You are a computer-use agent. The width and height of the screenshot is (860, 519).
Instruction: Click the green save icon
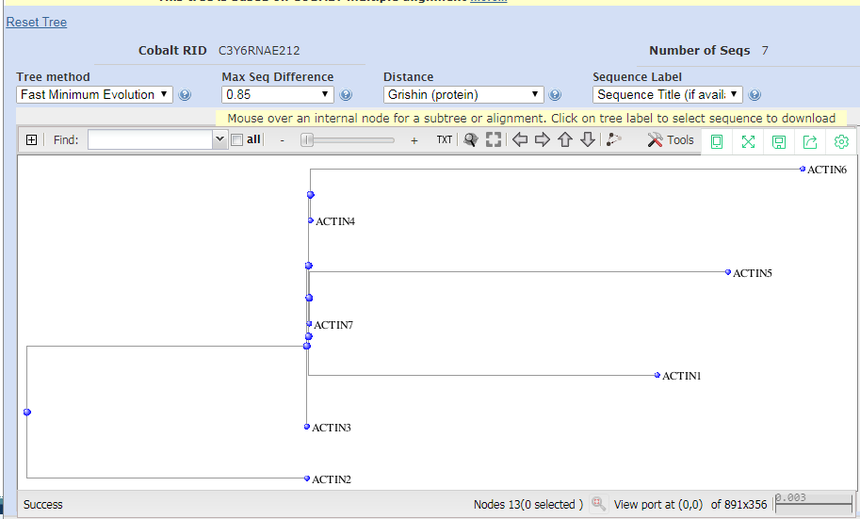pyautogui.click(x=779, y=142)
